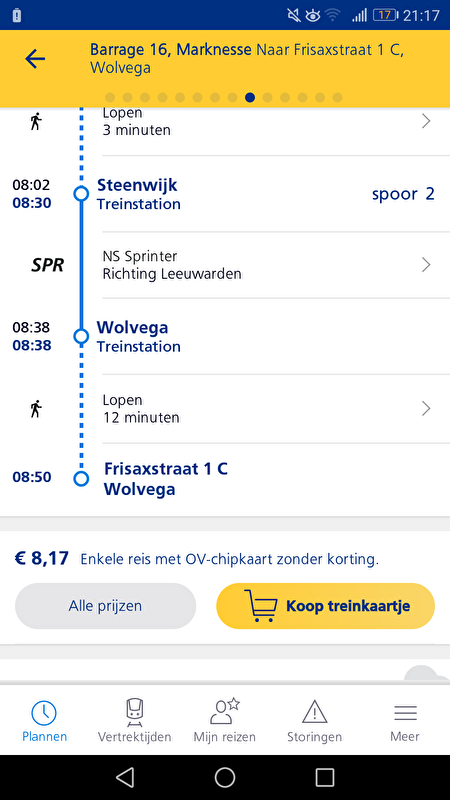Screen dimensions: 450x800
Task: Select the Plannen clock icon
Action: 44,712
